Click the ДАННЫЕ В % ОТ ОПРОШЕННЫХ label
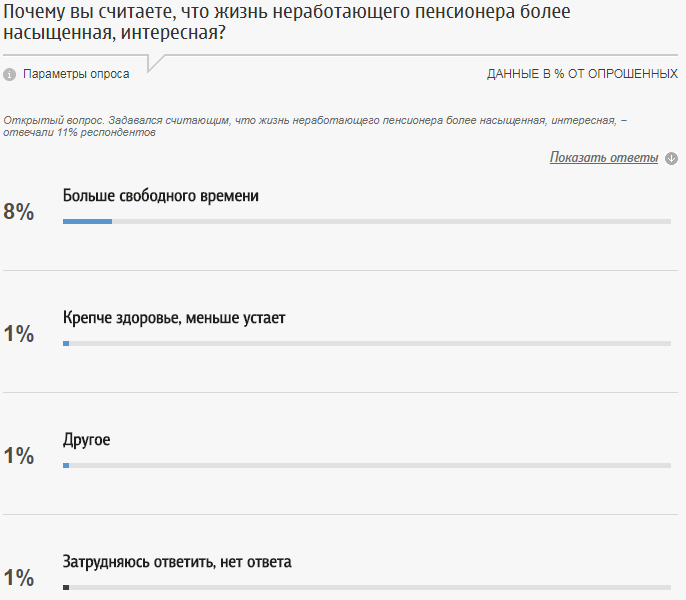 [582, 74]
